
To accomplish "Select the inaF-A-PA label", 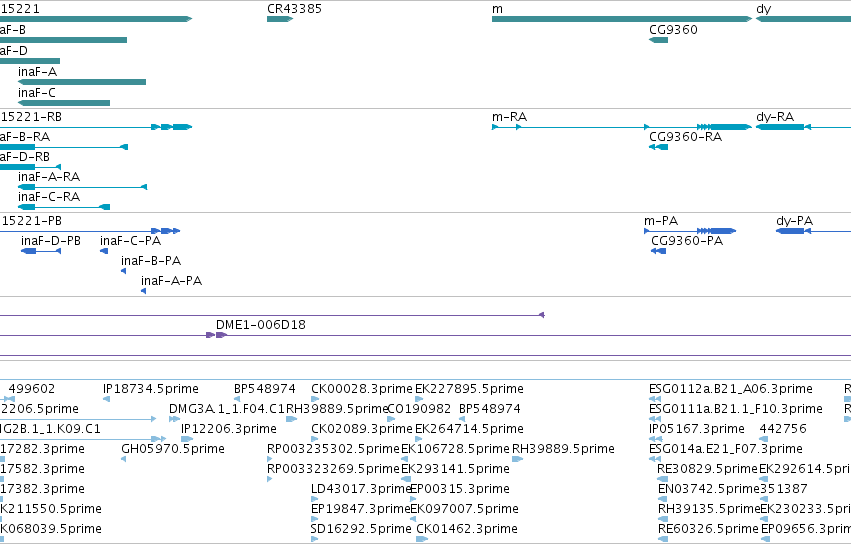I will tap(172, 281).
